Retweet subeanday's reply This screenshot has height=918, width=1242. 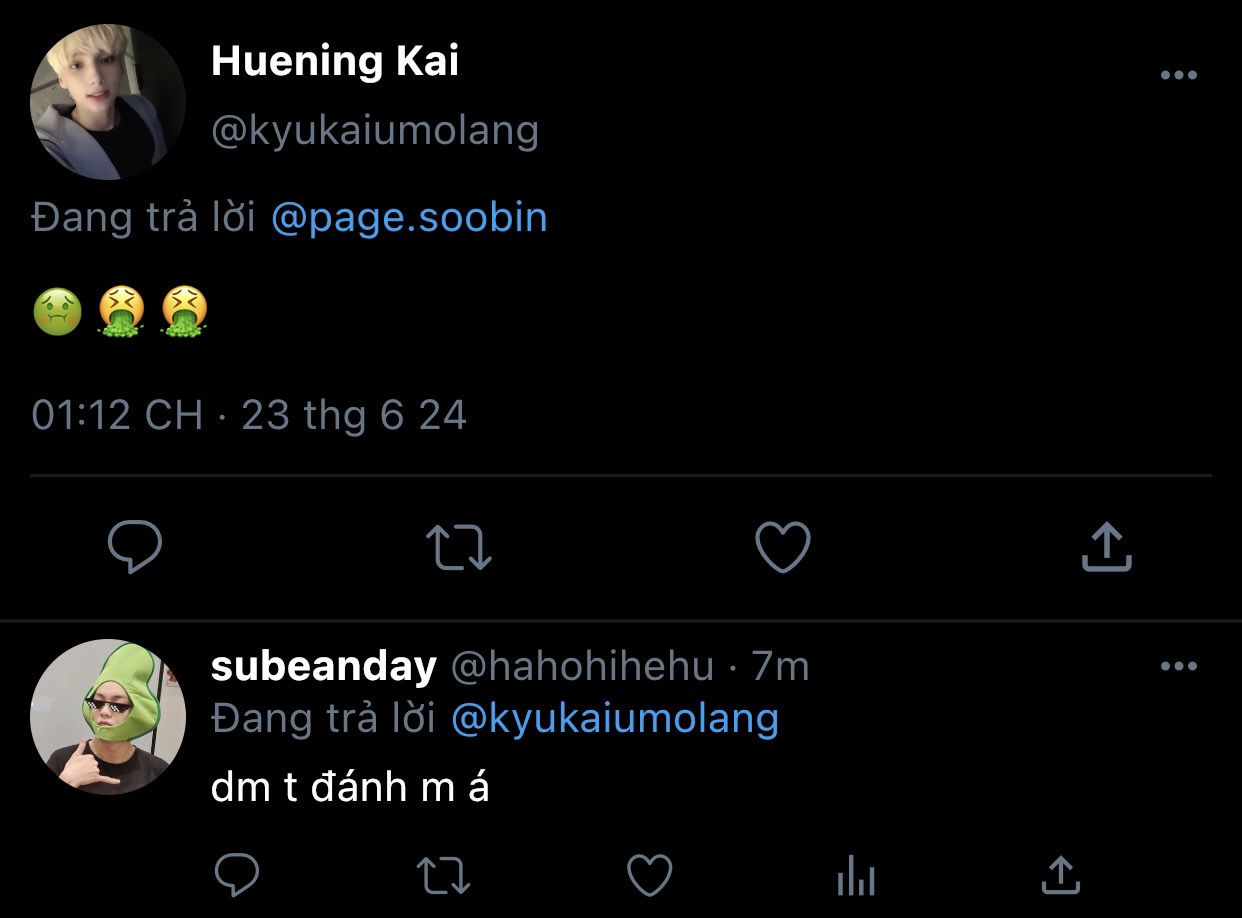tap(443, 877)
